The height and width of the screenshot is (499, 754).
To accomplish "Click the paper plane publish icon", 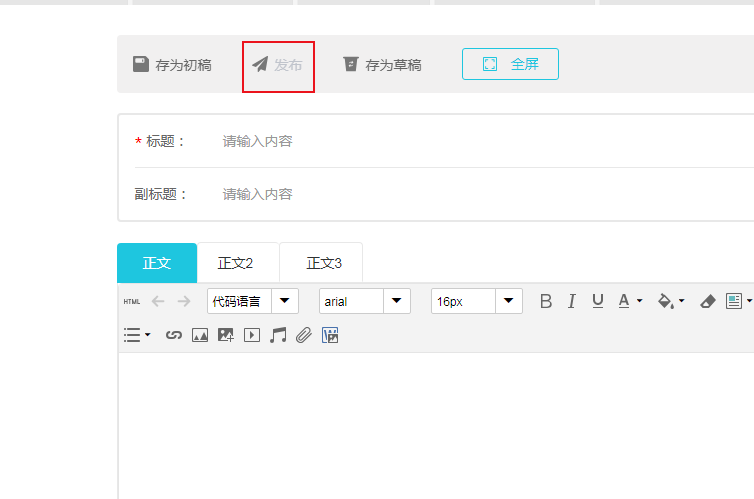I will (260, 64).
